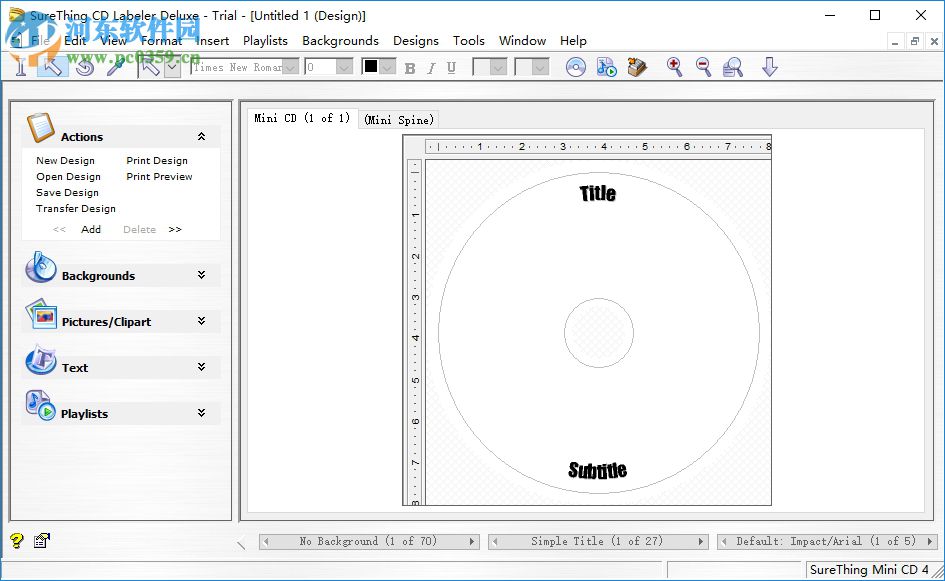The height and width of the screenshot is (581, 945).
Task: Zoom out using the magnifier minus icon
Action: [x=703, y=67]
